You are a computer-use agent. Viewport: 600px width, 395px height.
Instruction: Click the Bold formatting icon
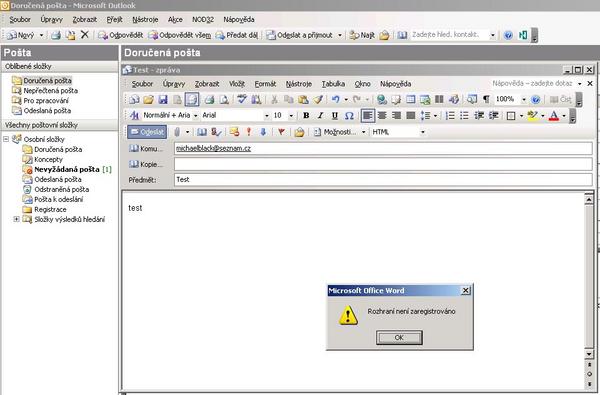pos(306,115)
